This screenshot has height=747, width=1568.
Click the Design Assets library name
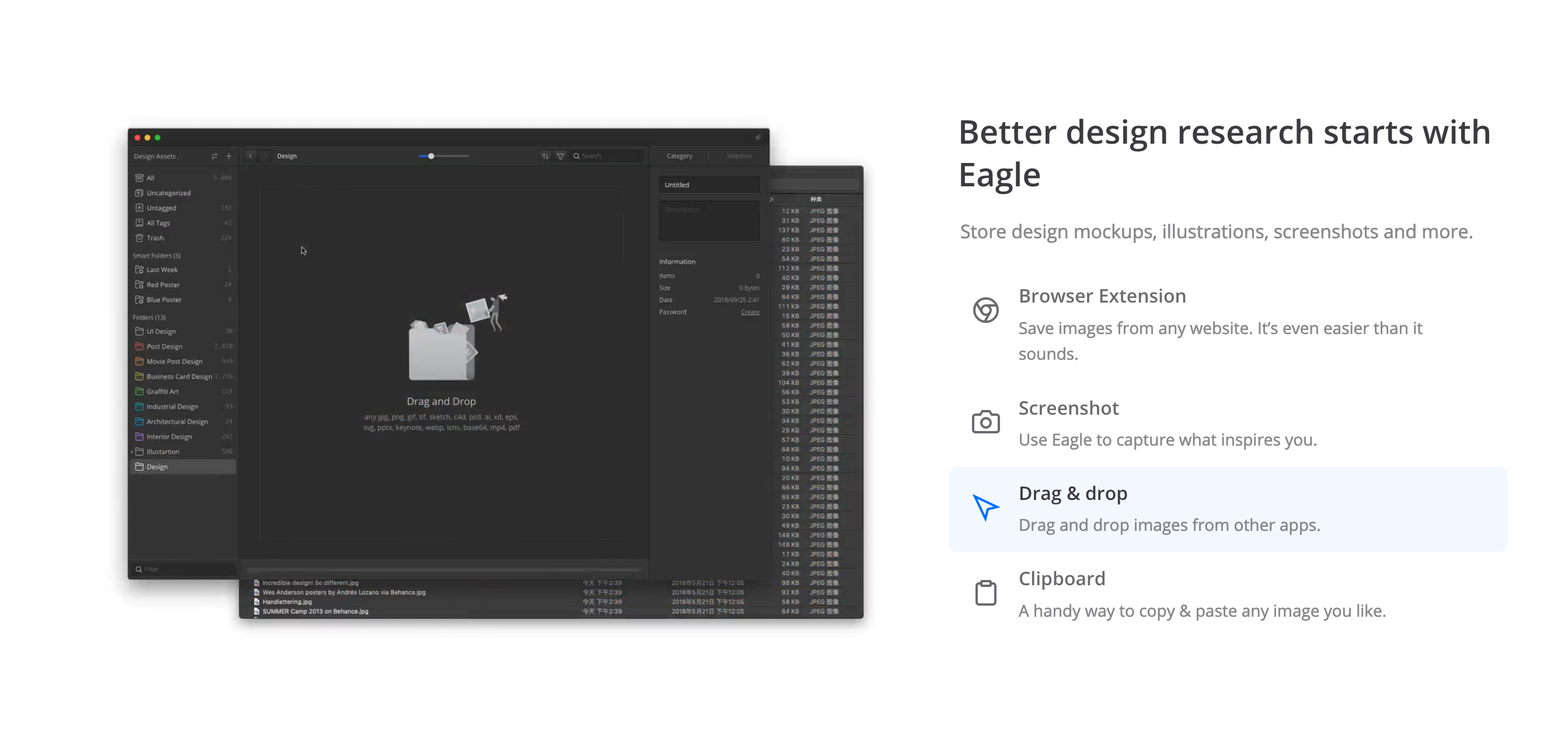click(155, 157)
